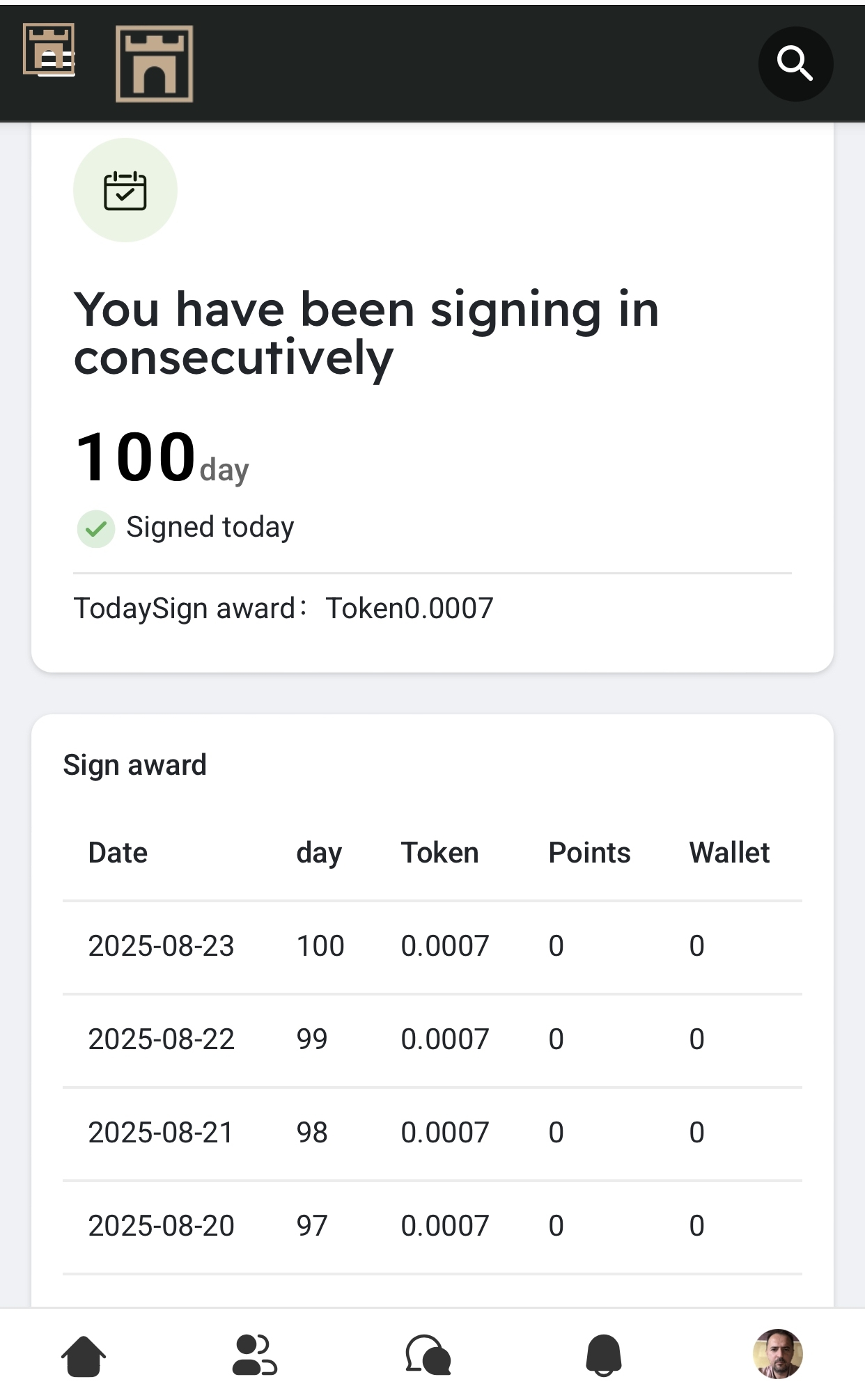
Task: Open the Notifications bell icon
Action: [x=603, y=1355]
